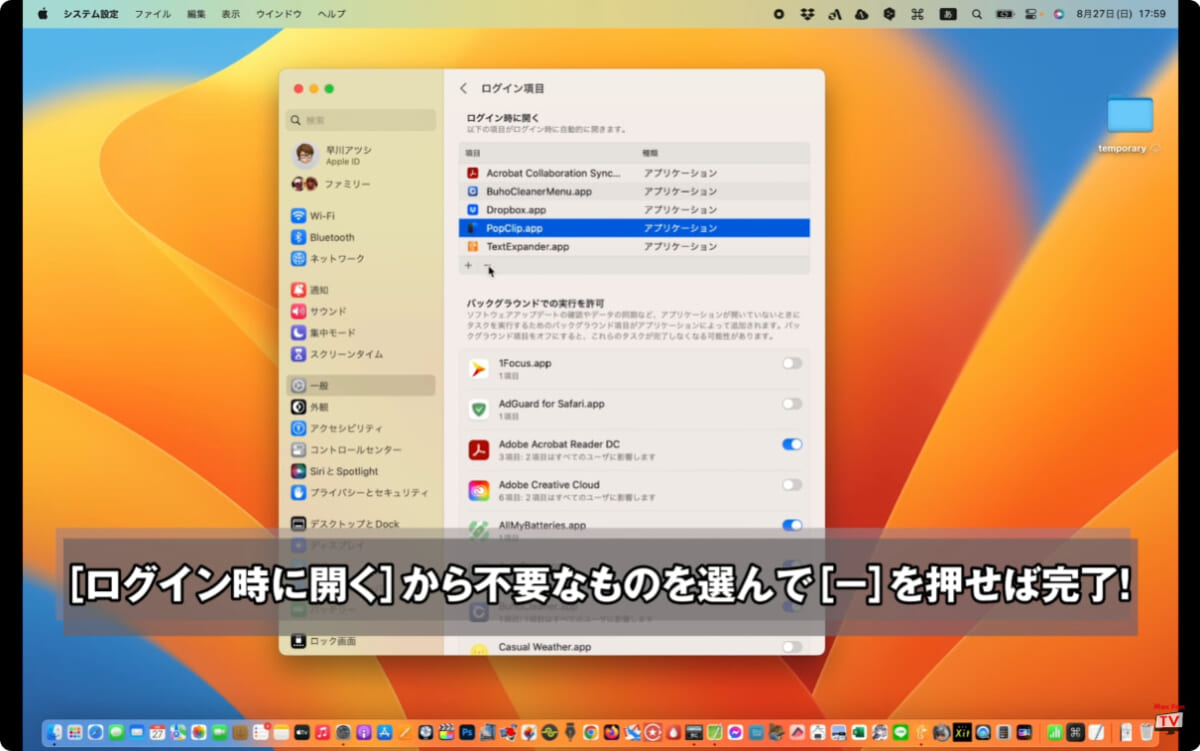Launch Safari from the Dock

(95, 733)
